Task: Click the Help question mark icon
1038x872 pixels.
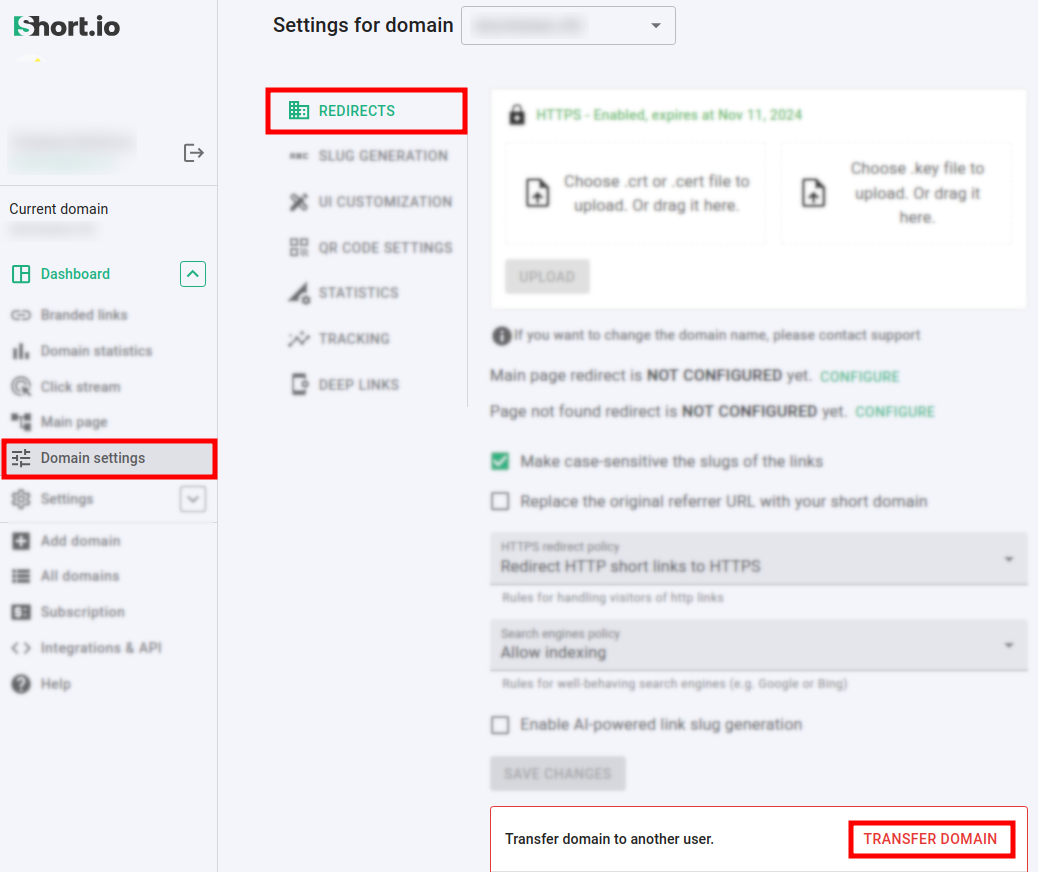Action: pyautogui.click(x=21, y=684)
